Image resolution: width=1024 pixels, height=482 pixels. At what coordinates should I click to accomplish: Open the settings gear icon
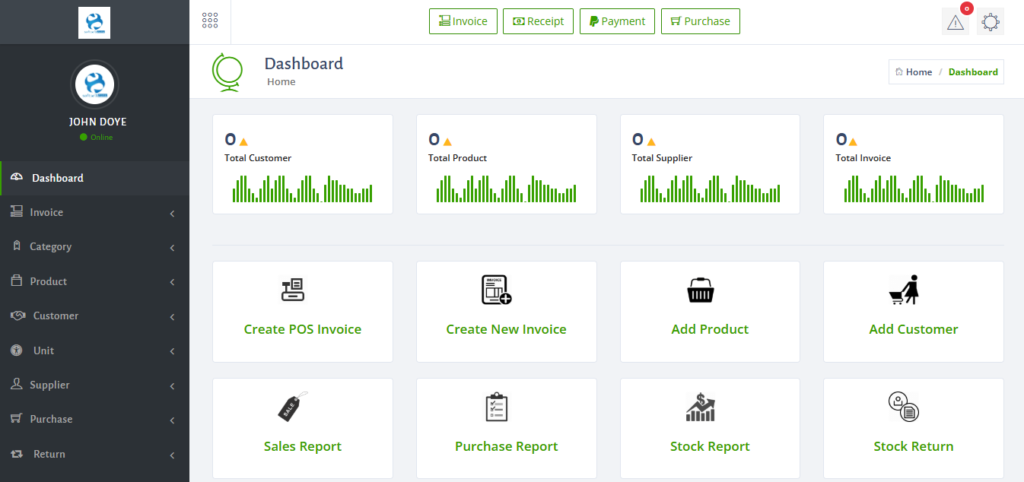(990, 22)
